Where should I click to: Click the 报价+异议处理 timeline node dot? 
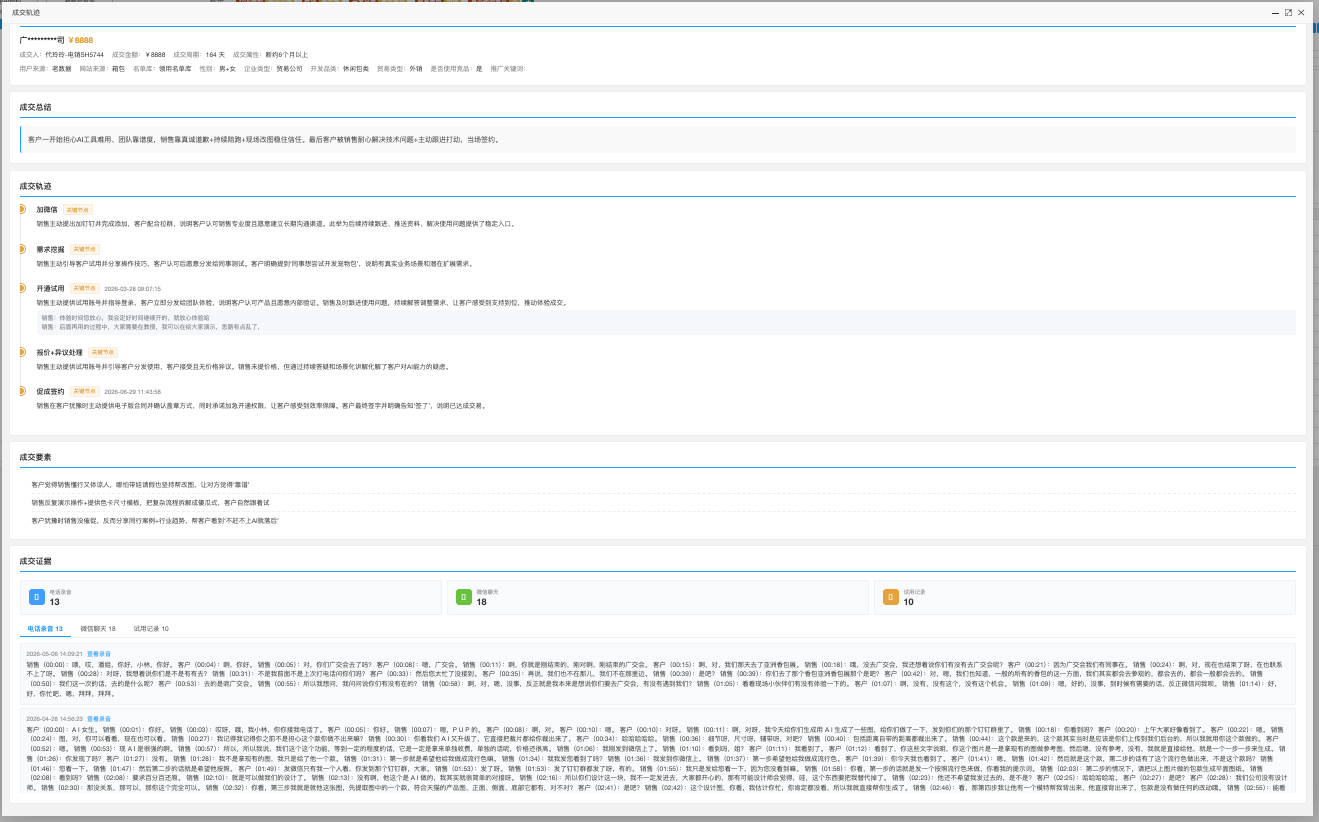[x=21, y=352]
